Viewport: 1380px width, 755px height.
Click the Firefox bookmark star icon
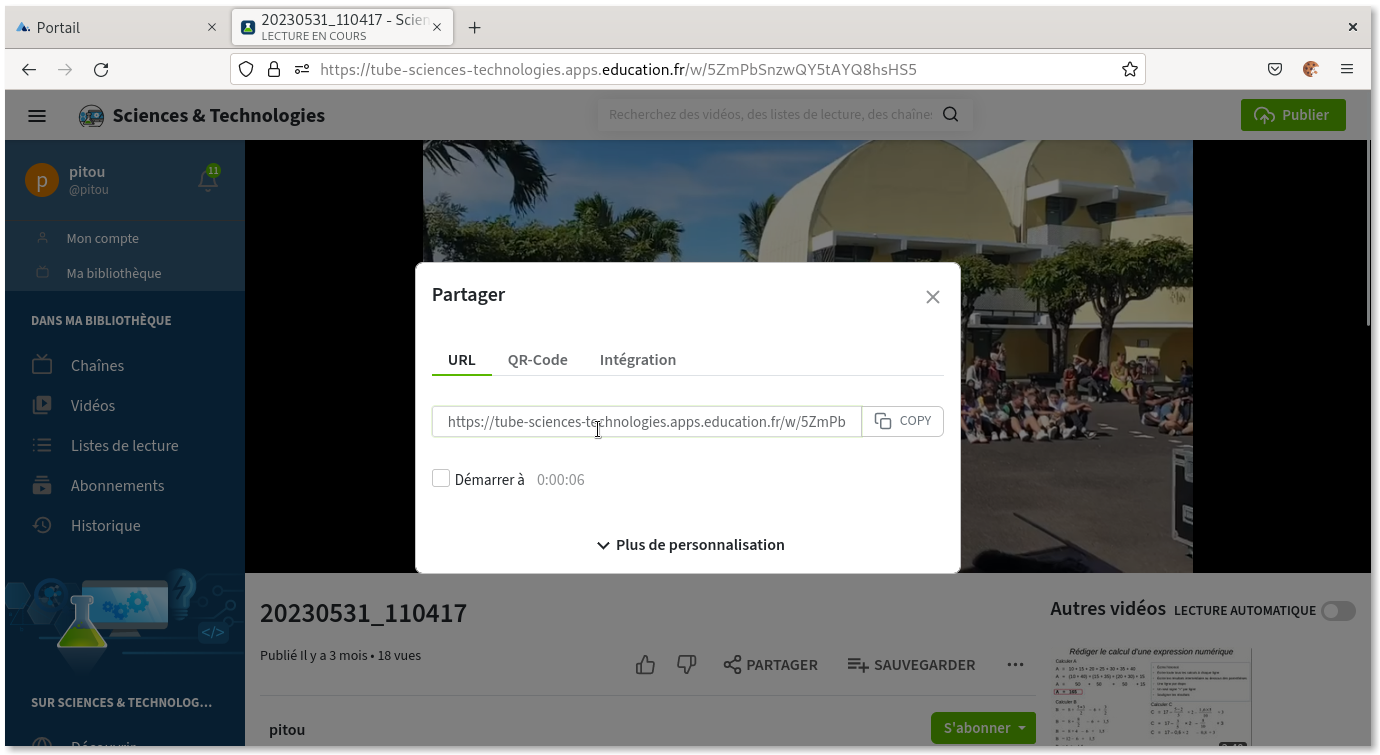[x=1129, y=69]
